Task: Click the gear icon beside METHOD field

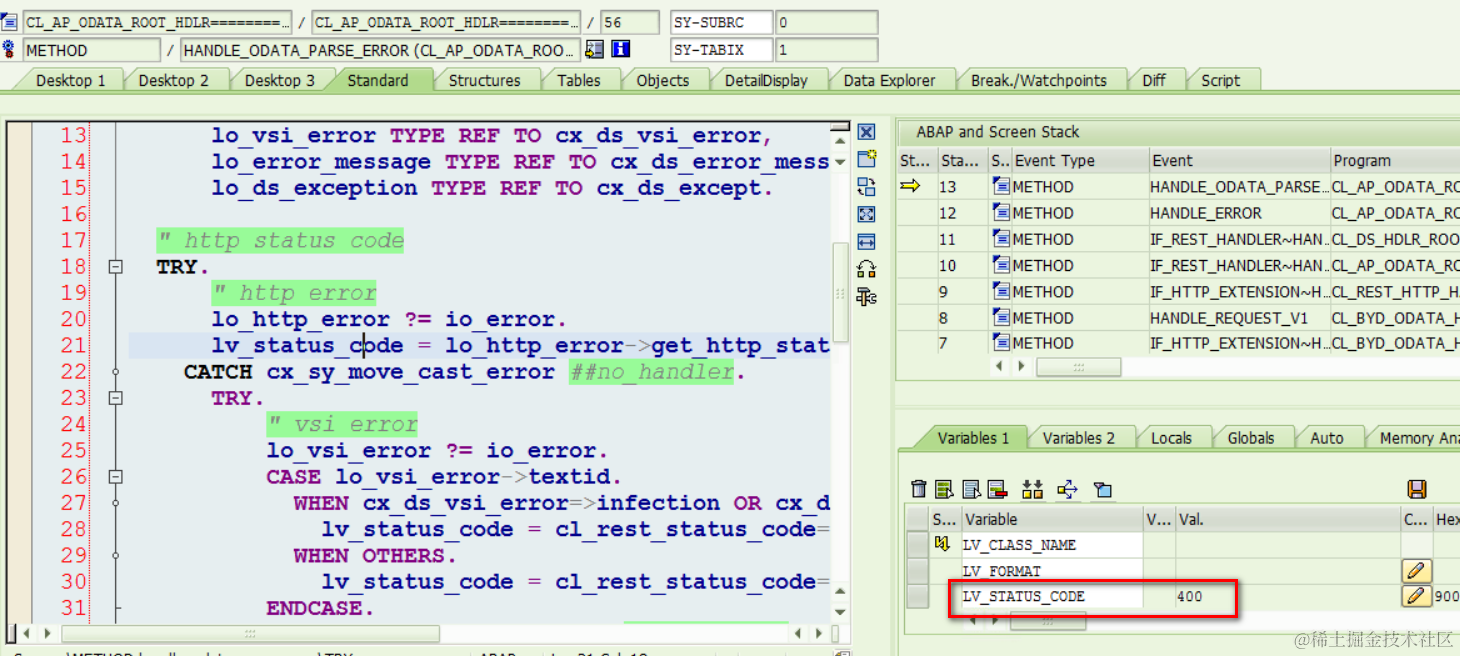Action: (x=9, y=49)
